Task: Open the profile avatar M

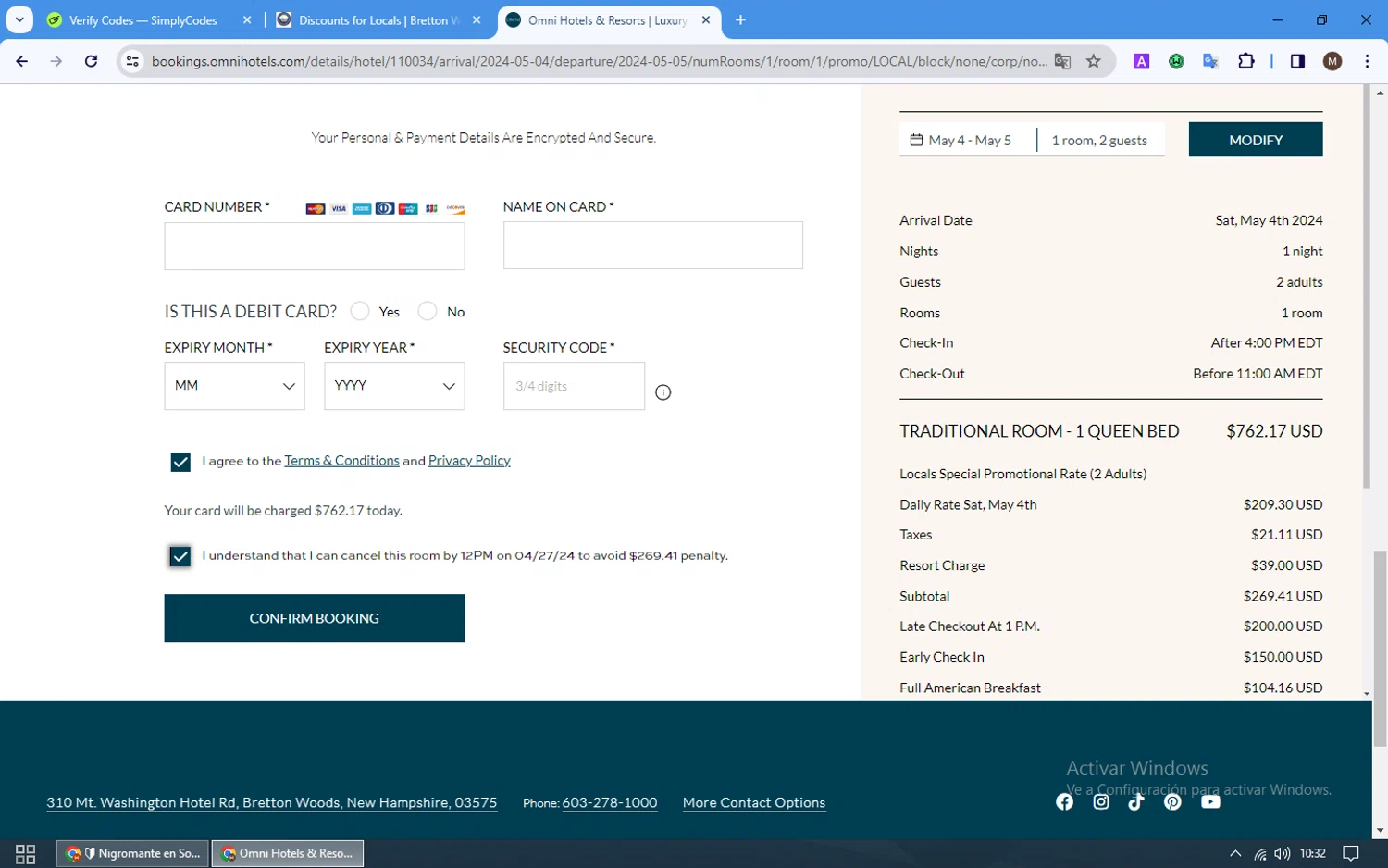Action: pyautogui.click(x=1332, y=61)
